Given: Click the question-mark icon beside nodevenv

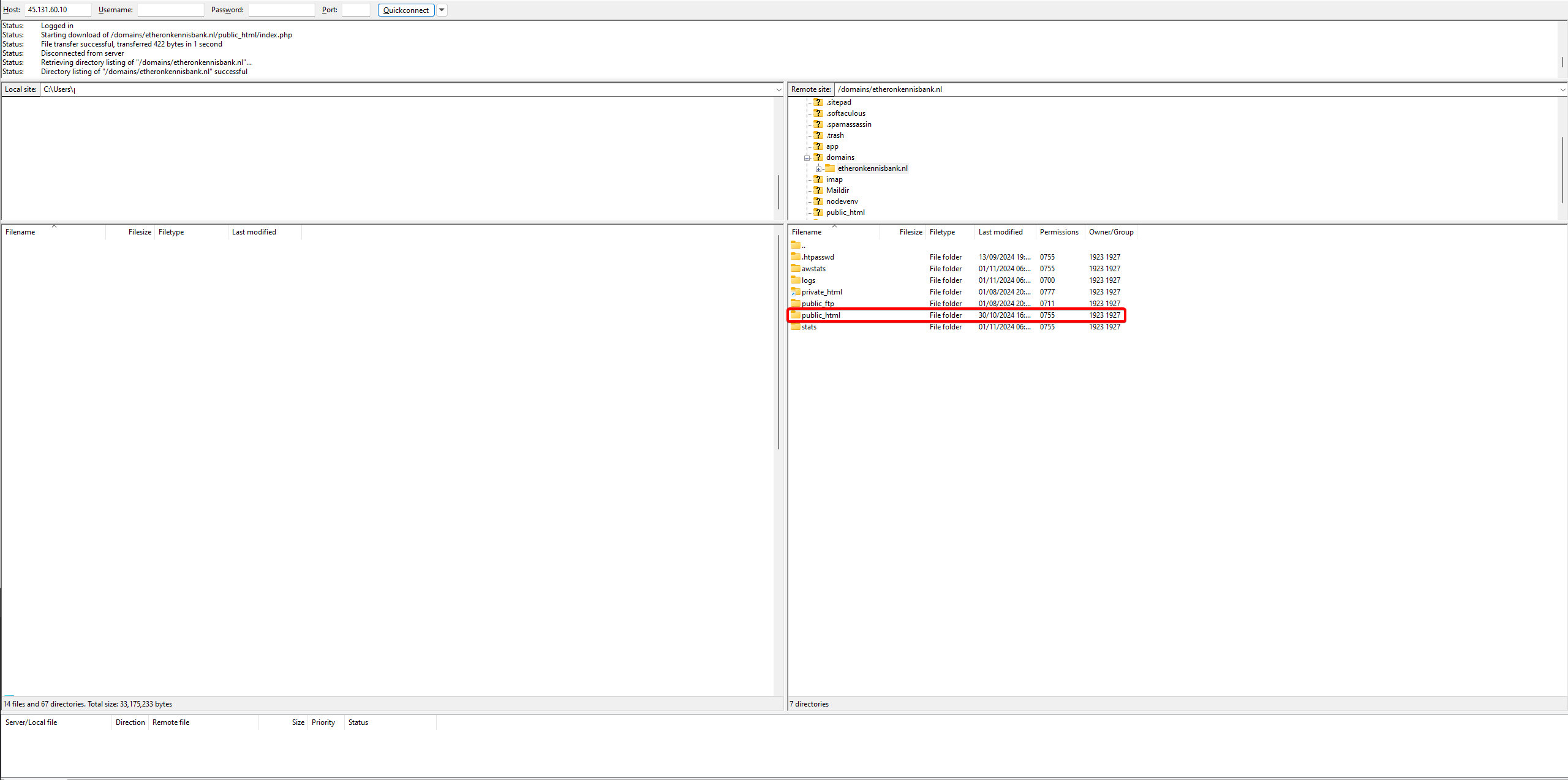Looking at the screenshot, I should click(x=818, y=201).
